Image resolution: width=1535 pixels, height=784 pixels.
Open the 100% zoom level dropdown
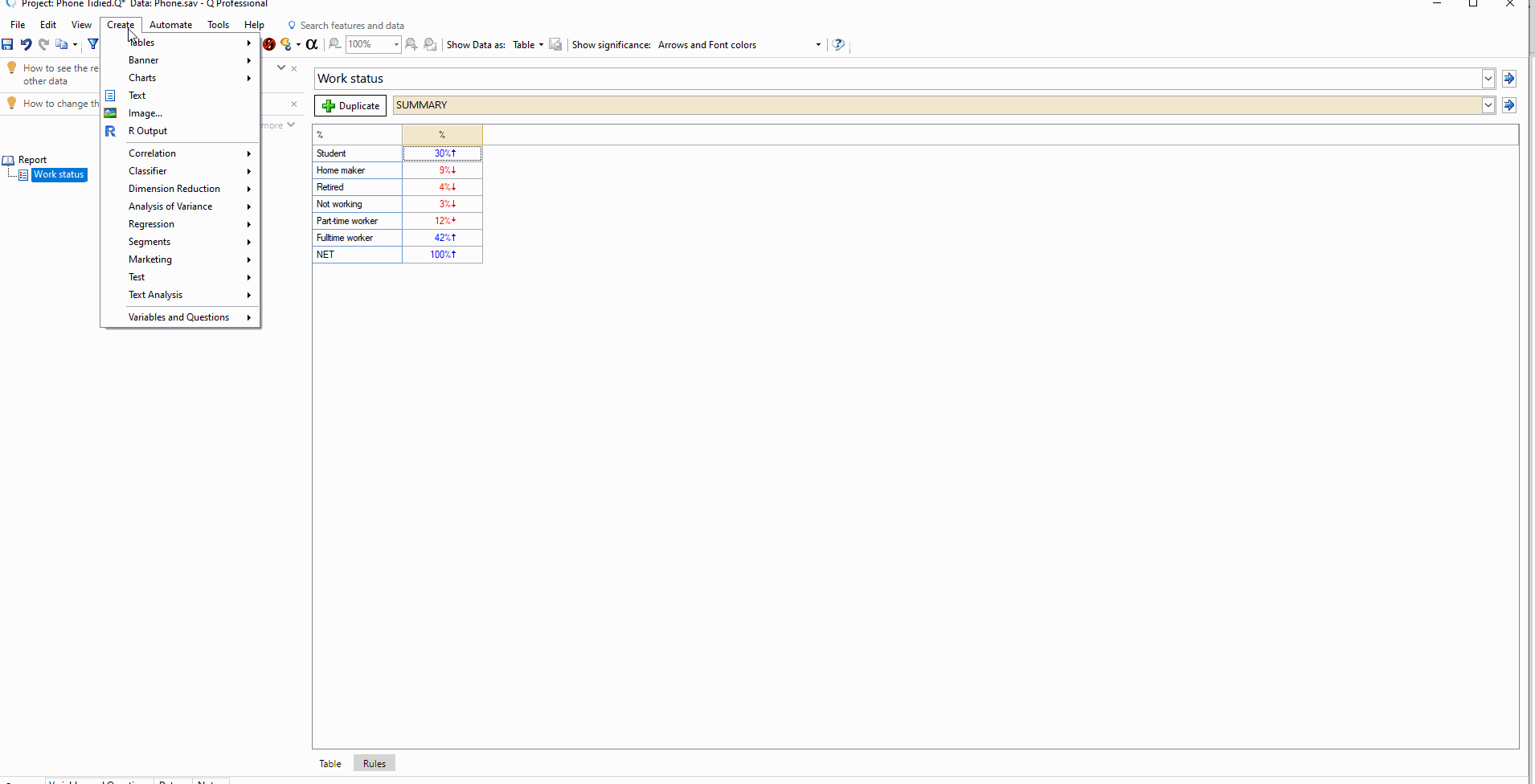click(x=396, y=45)
